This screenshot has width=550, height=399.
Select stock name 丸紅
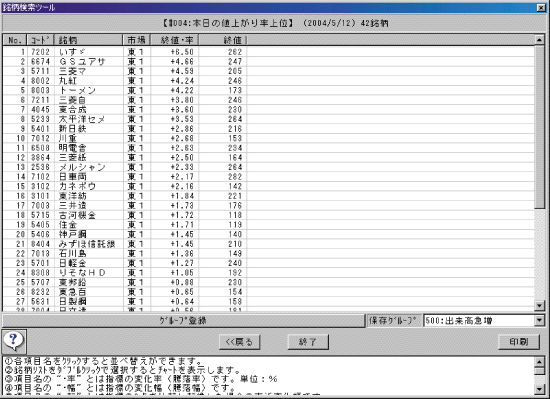tap(68, 81)
